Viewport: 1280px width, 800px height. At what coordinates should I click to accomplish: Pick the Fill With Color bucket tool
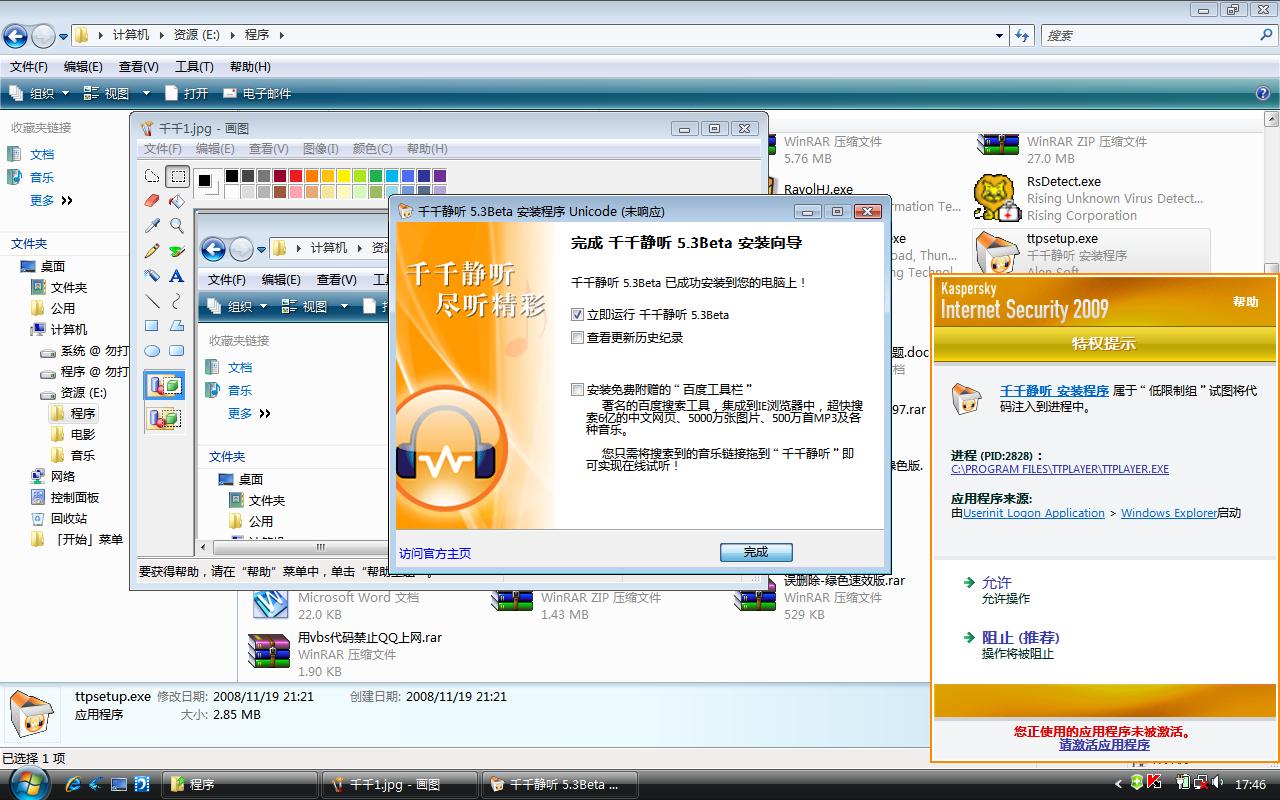(x=177, y=201)
